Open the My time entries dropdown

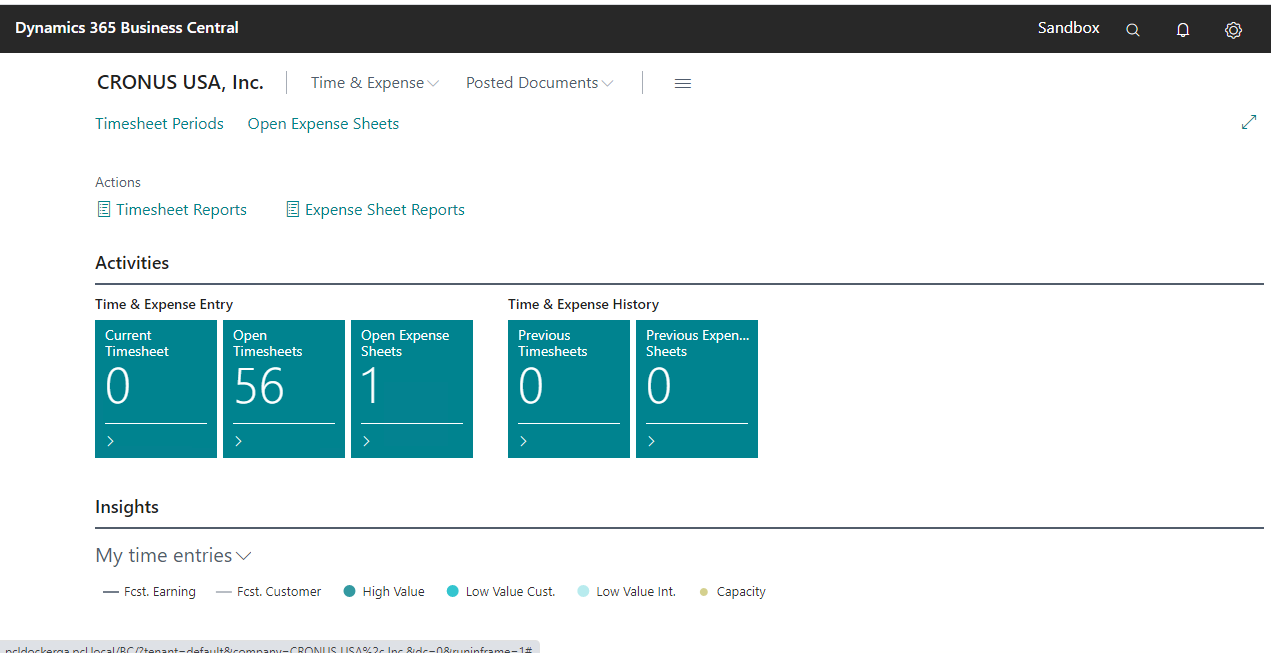[173, 556]
